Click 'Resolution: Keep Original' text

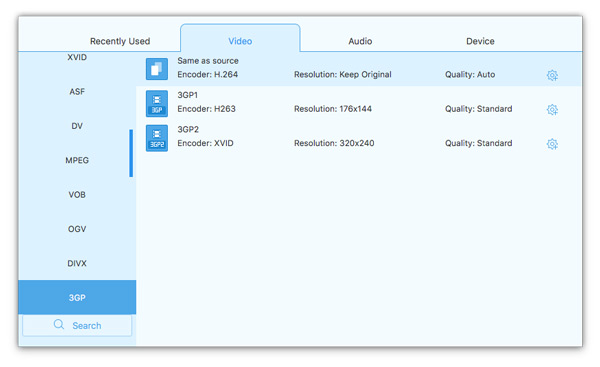pyautogui.click(x=342, y=75)
